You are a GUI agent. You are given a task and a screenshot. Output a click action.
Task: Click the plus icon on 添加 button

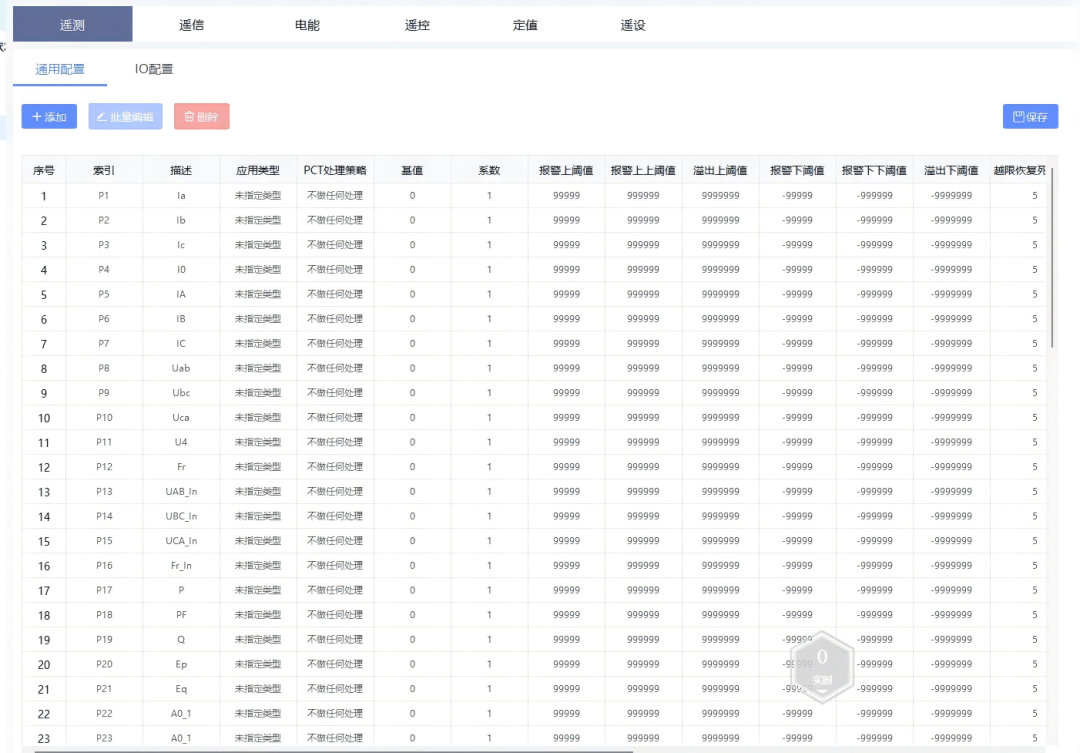[35, 116]
